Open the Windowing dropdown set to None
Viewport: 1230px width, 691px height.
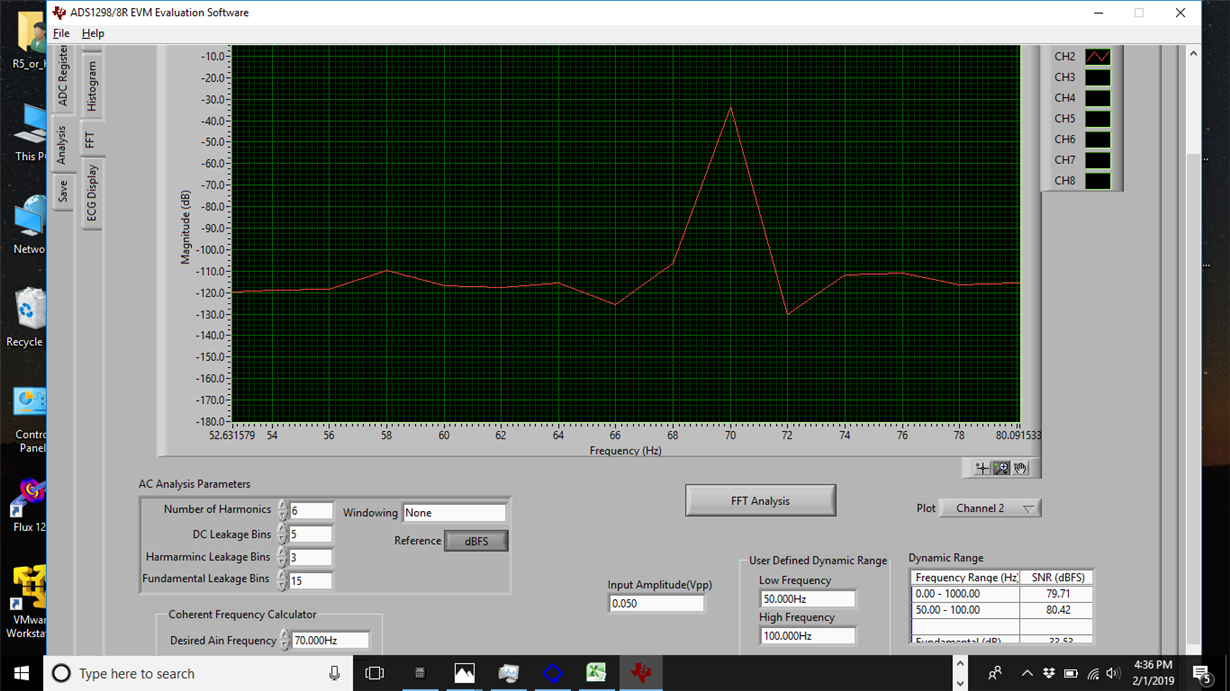(455, 512)
